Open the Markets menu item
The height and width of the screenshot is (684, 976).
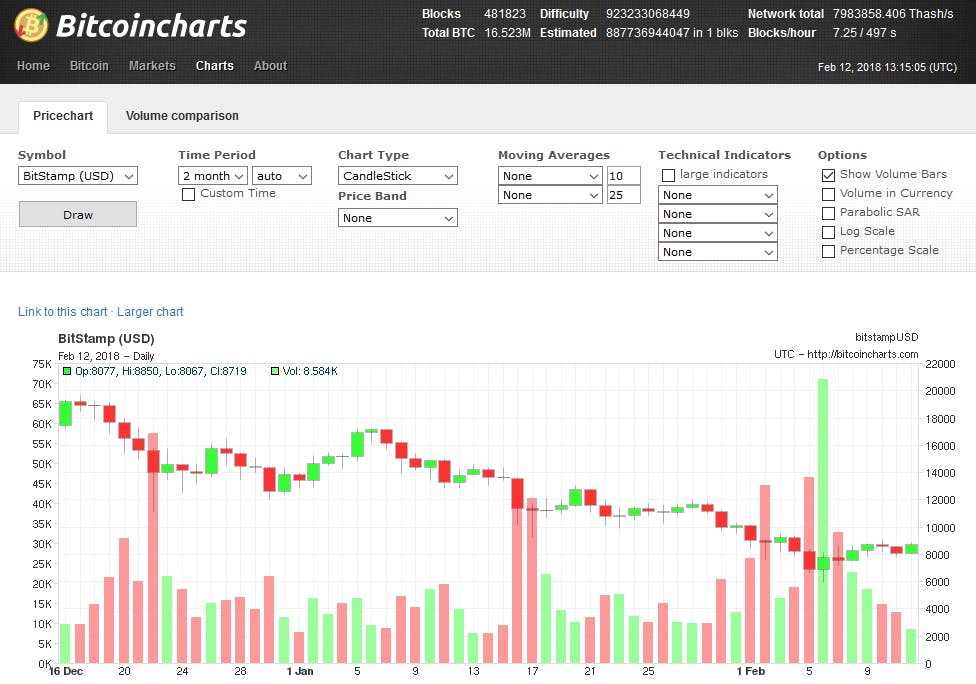pos(152,65)
